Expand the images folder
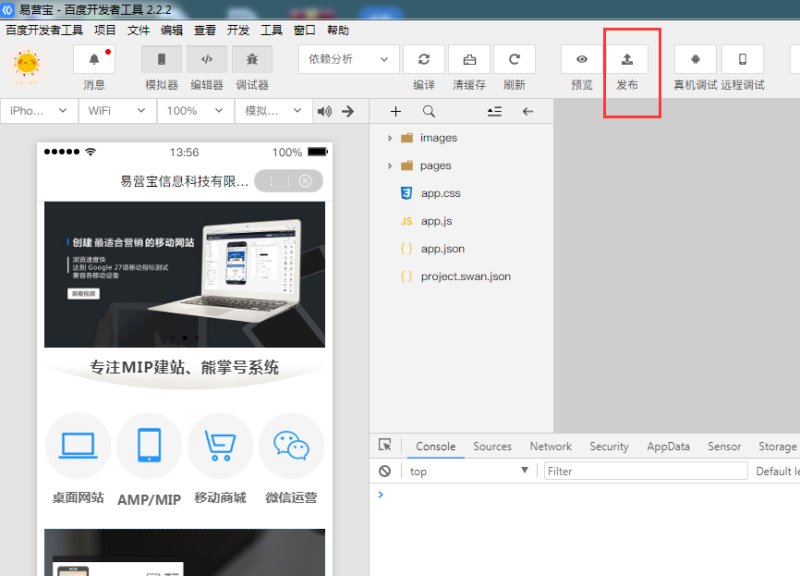800x576 pixels. pos(390,138)
